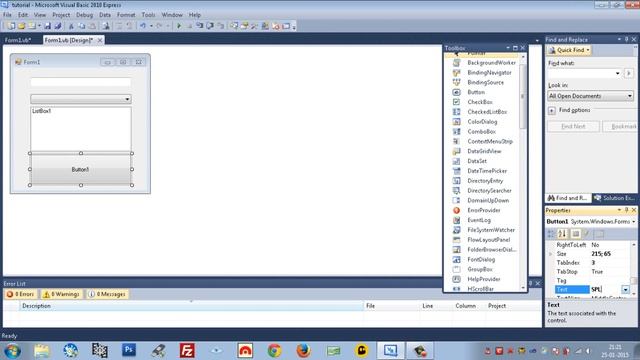Open Firefox from the taskbar
640x360 pixels.
pos(304,350)
